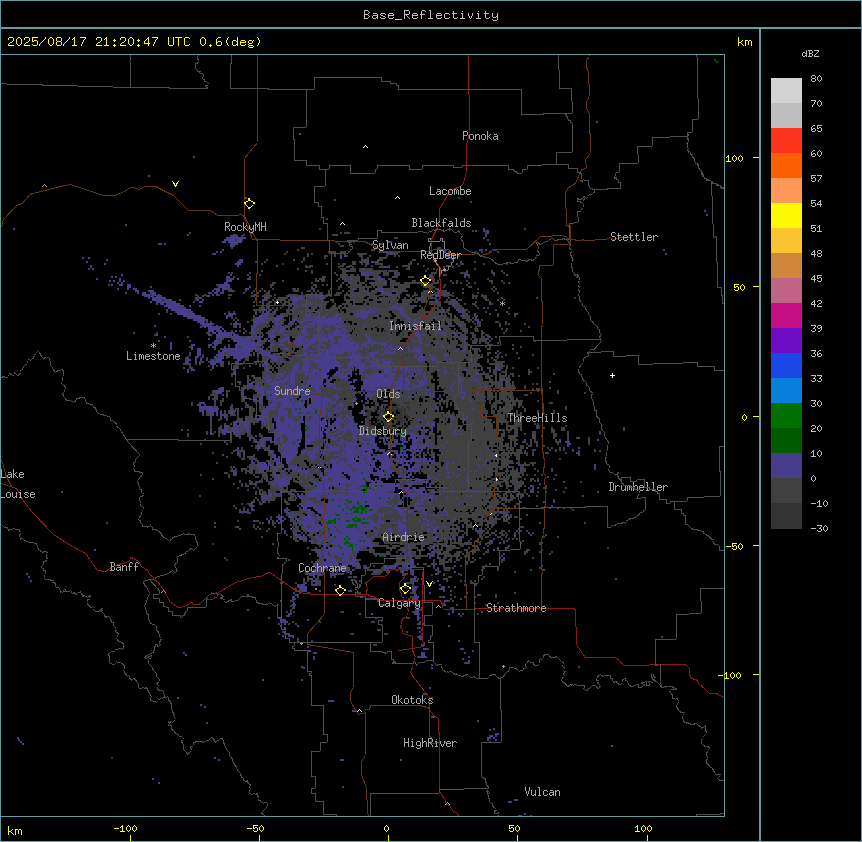This screenshot has width=862, height=842.
Task: Click the yellow diamond marker under Cochrane
Action: [340, 591]
